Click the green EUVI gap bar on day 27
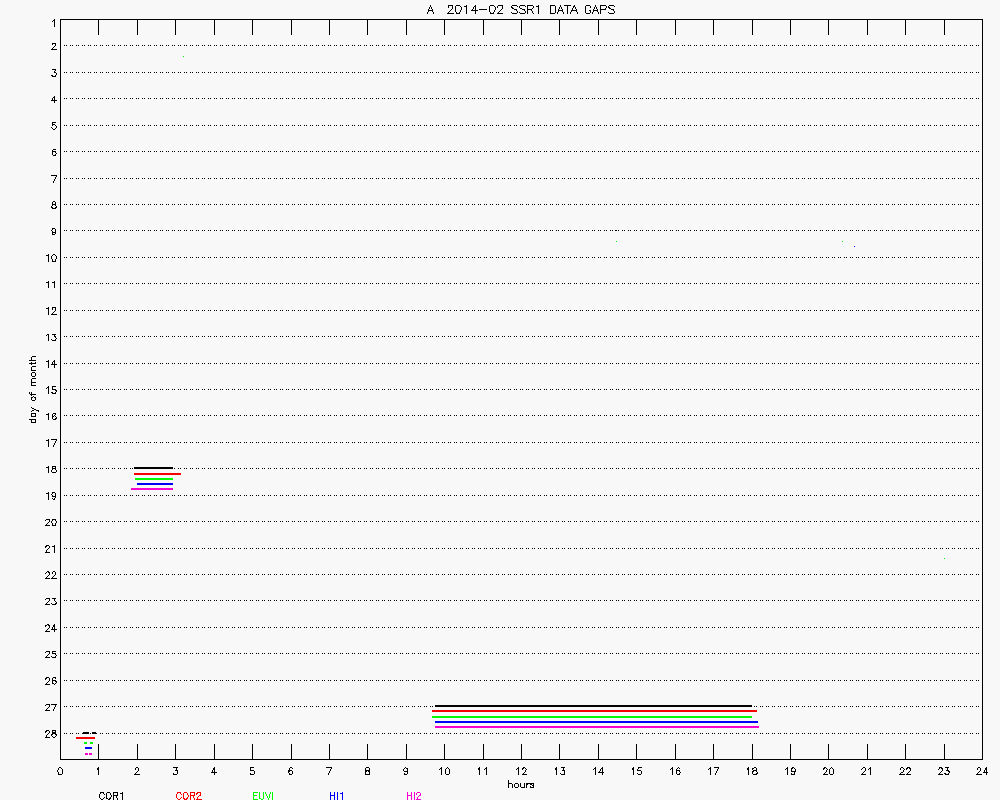This screenshot has width=1000, height=800. pyautogui.click(x=592, y=716)
